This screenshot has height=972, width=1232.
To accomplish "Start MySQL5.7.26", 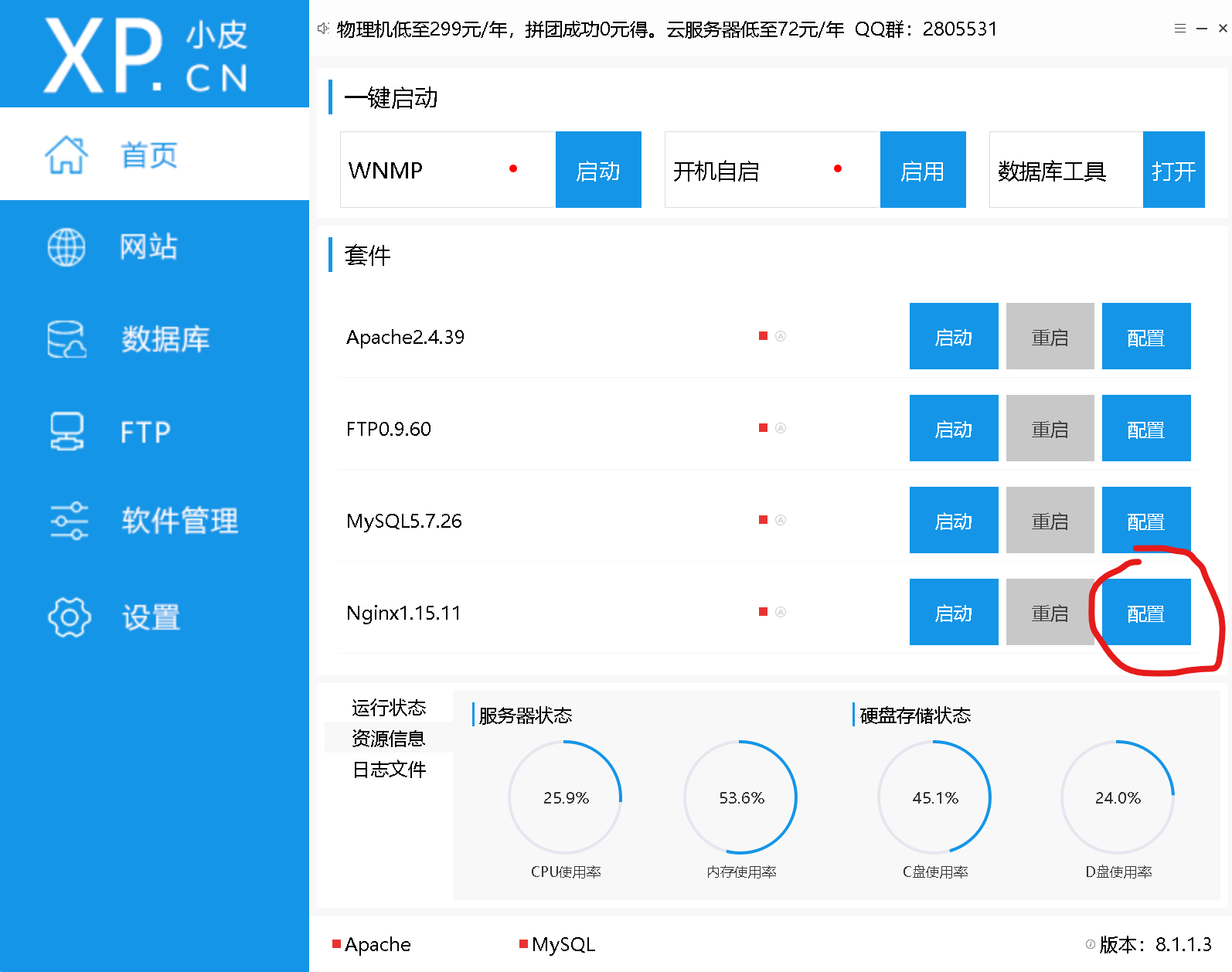I will point(954,520).
